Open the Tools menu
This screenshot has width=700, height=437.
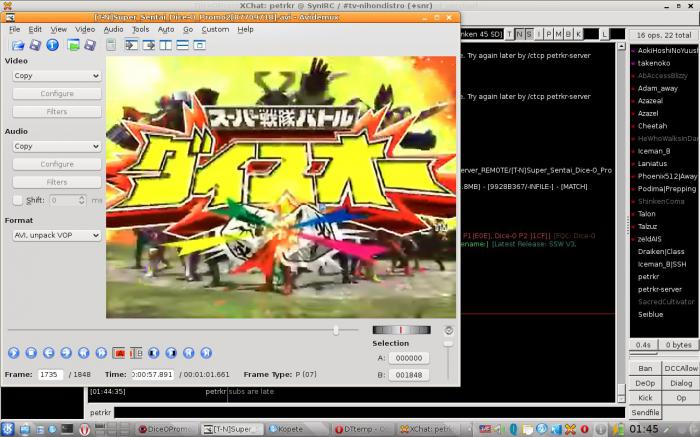(141, 29)
